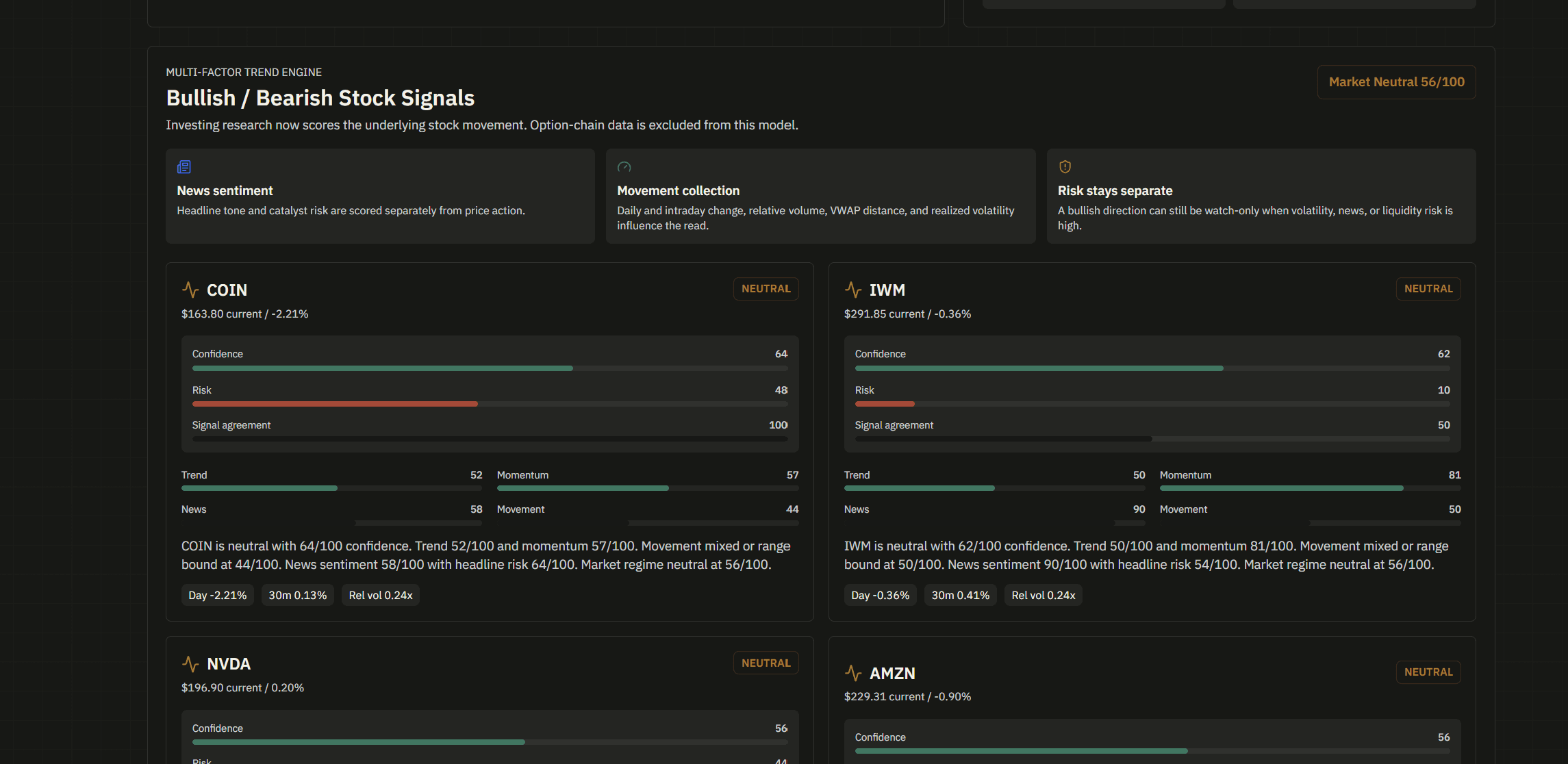Click the NEUTRAL badge on NVDA card
This screenshot has height=764, width=1568.
click(x=766, y=663)
